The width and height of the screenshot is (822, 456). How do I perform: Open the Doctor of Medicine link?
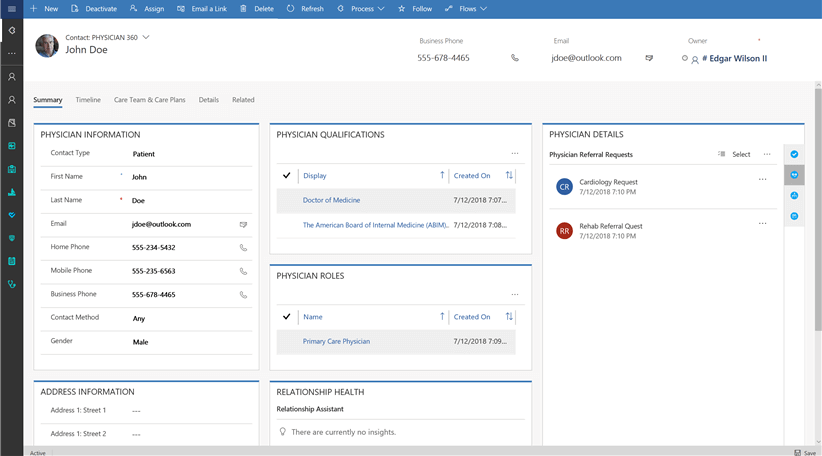pyautogui.click(x=331, y=200)
